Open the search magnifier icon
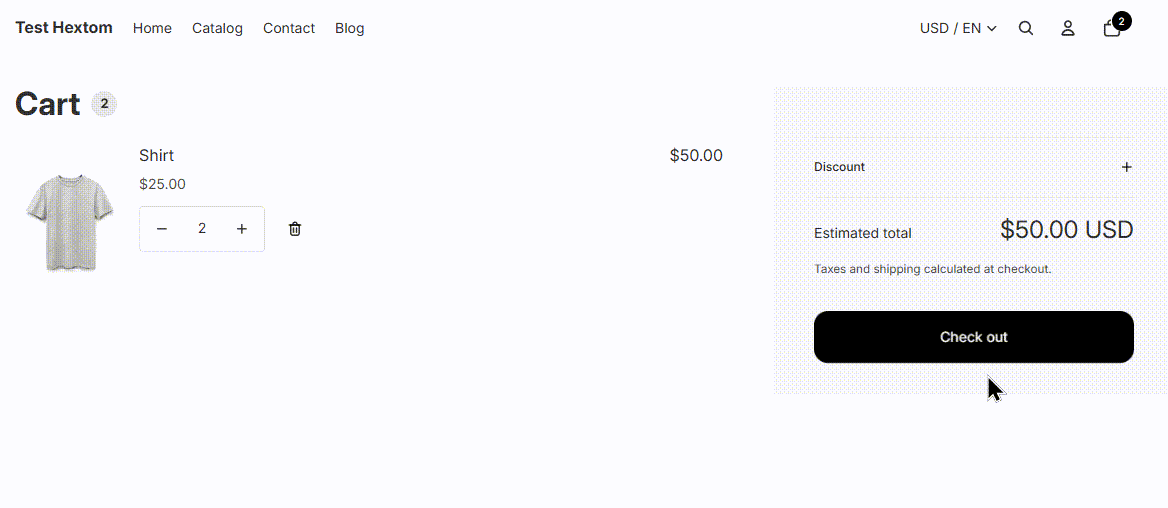 [x=1026, y=28]
